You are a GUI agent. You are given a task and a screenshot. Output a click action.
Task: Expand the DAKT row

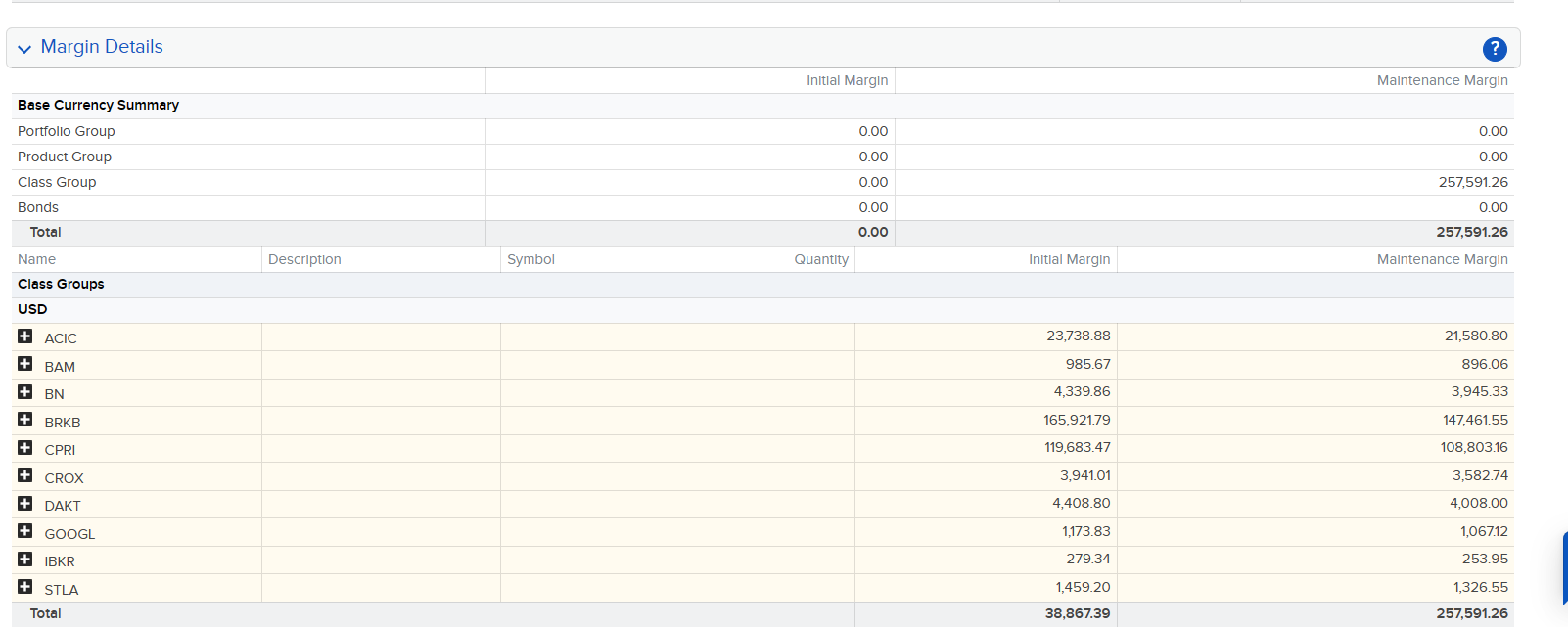click(x=25, y=504)
